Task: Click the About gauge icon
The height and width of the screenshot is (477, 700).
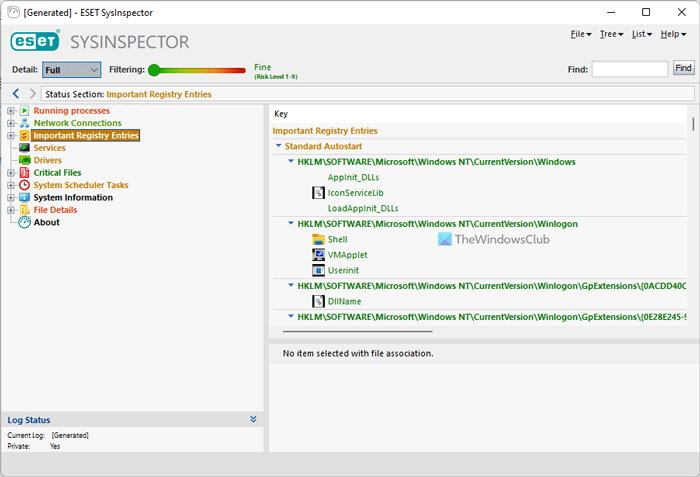Action: point(24,222)
